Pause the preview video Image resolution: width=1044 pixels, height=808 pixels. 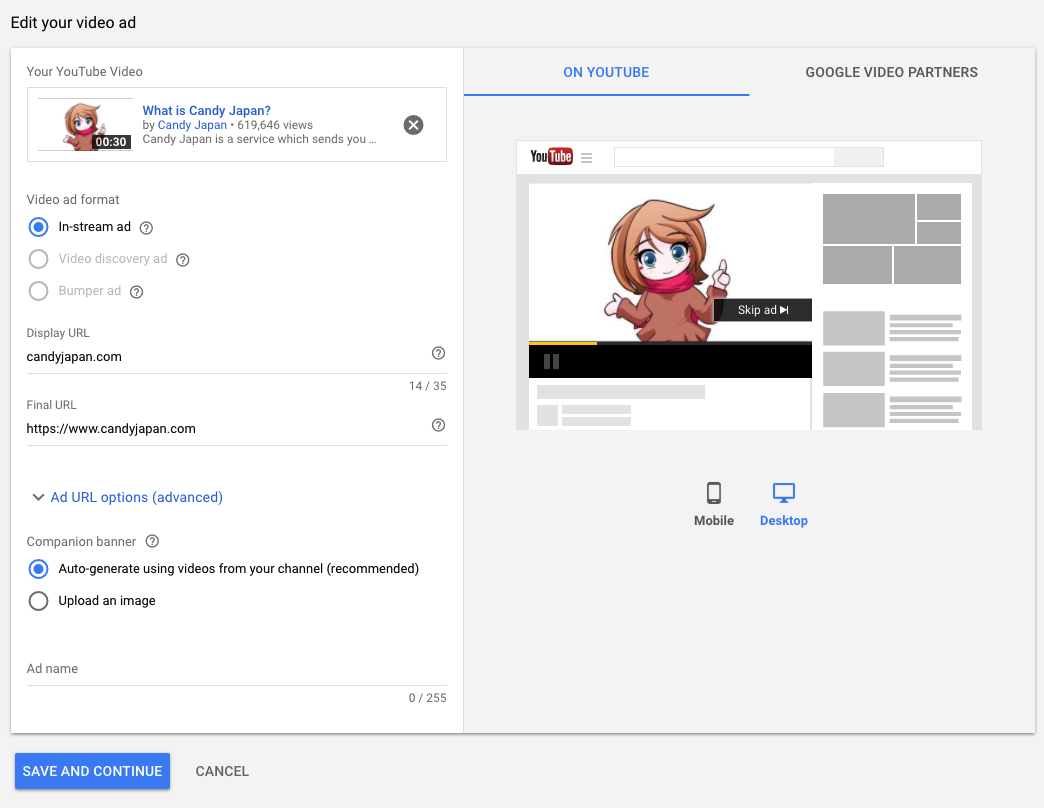click(x=551, y=361)
